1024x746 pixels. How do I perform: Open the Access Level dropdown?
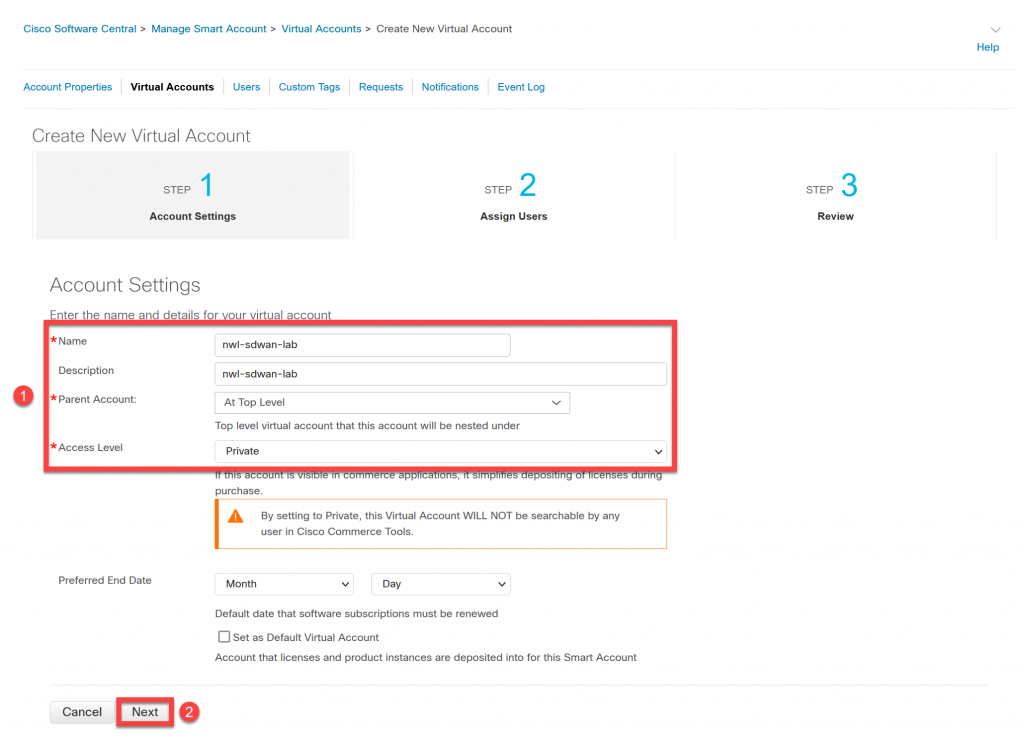[x=441, y=451]
